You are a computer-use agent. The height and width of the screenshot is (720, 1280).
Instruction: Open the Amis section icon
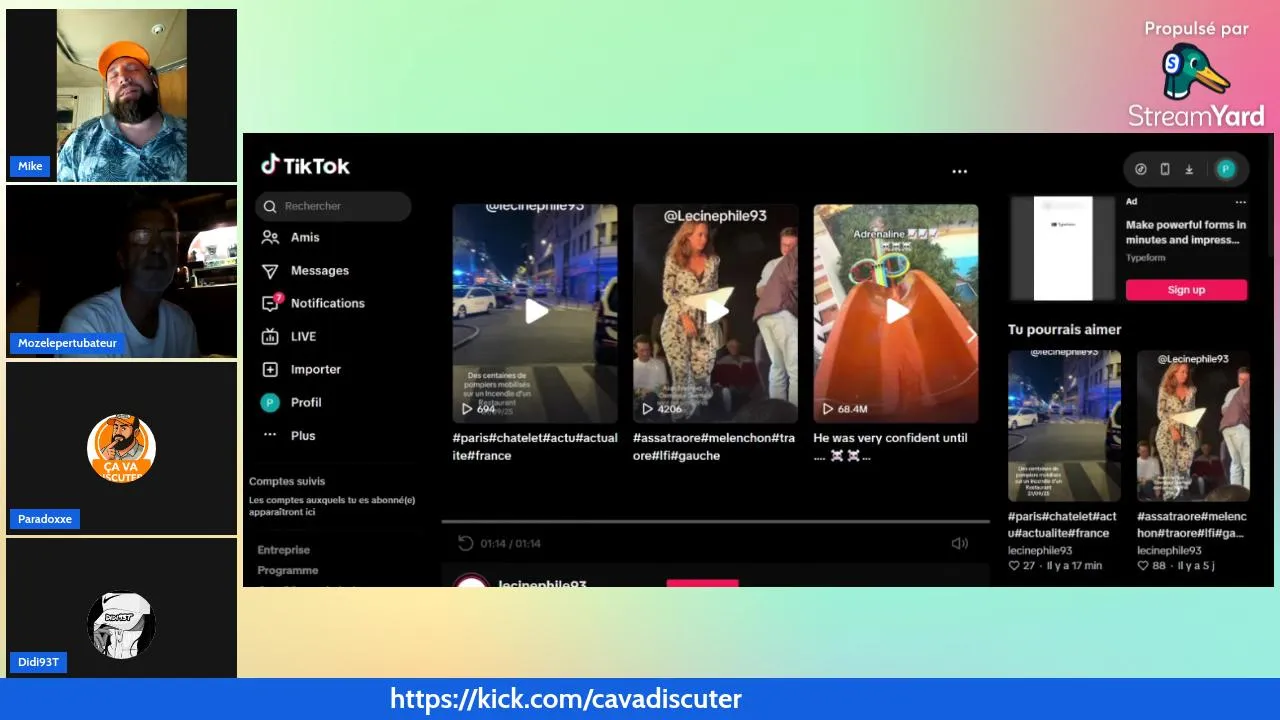click(x=270, y=237)
